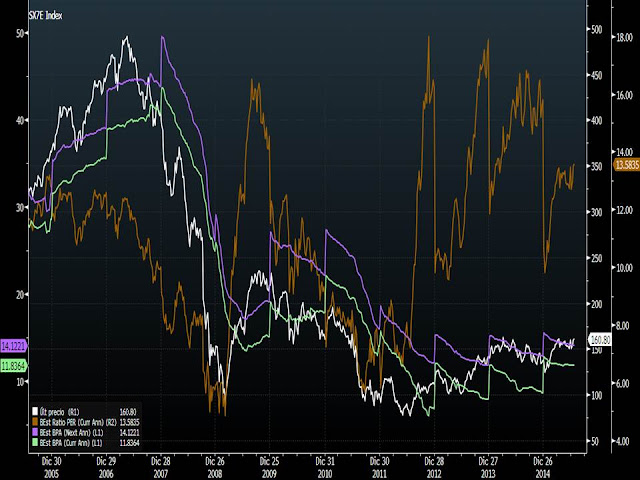
Task: Select the purple BEst BPA Next Ann swatch
Action: tap(35, 432)
